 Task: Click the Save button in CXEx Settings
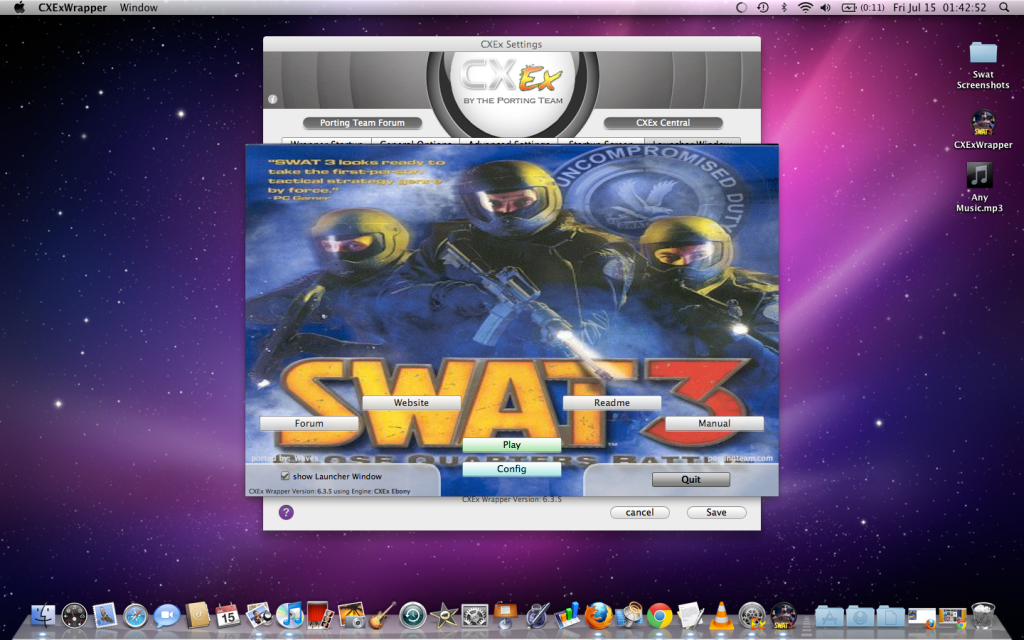tap(716, 513)
